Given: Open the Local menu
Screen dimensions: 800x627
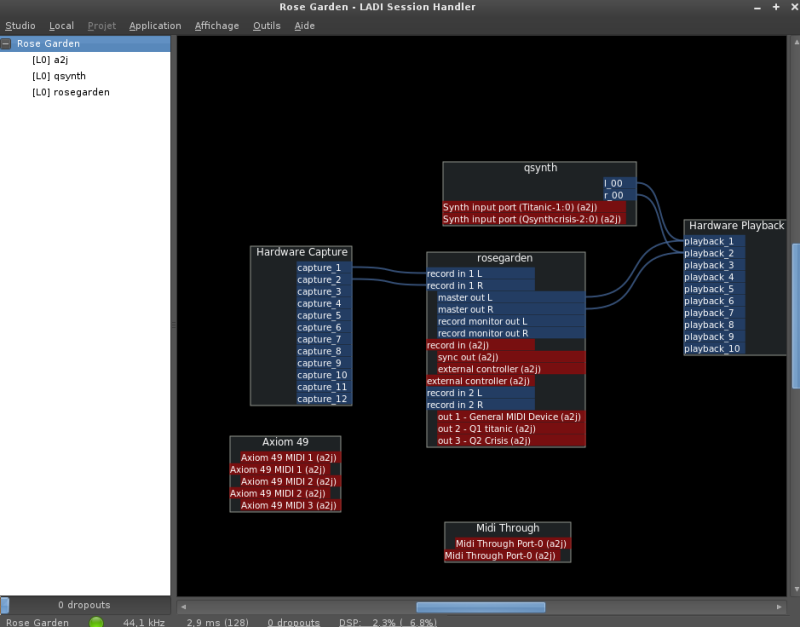Looking at the screenshot, I should [61, 26].
